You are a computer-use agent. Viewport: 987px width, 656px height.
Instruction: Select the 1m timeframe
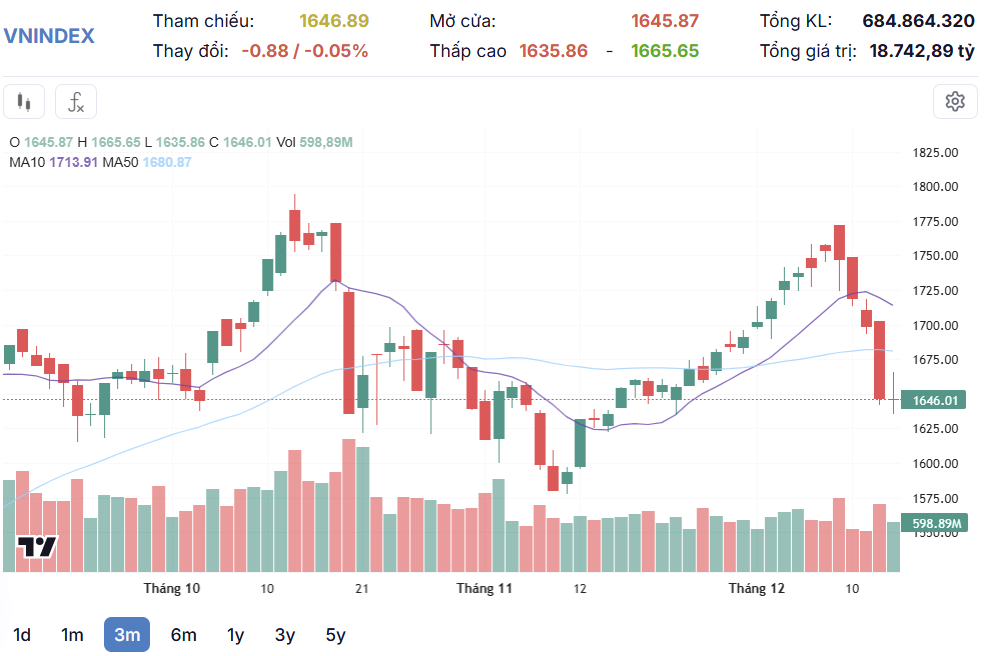click(x=72, y=635)
